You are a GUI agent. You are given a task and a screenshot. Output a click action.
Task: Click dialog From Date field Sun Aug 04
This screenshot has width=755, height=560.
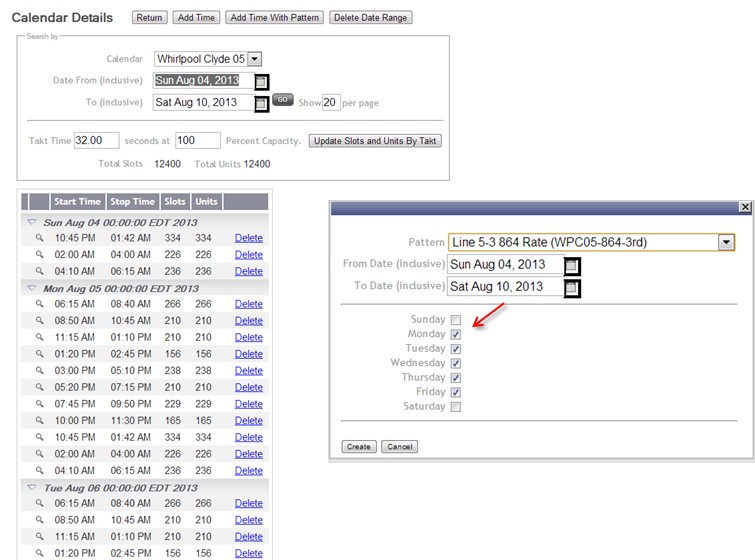click(x=506, y=264)
